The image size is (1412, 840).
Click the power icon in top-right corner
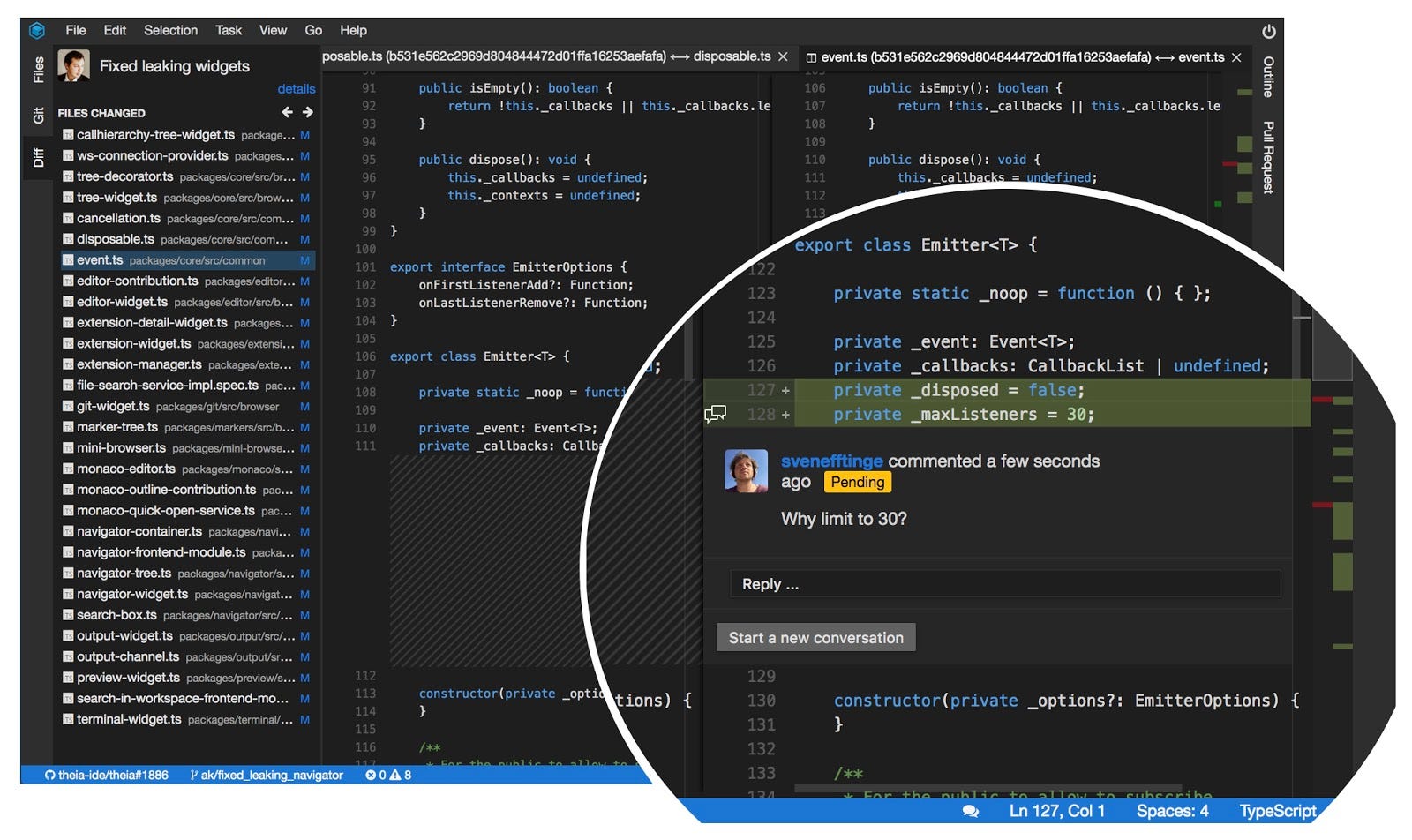pos(1268,32)
